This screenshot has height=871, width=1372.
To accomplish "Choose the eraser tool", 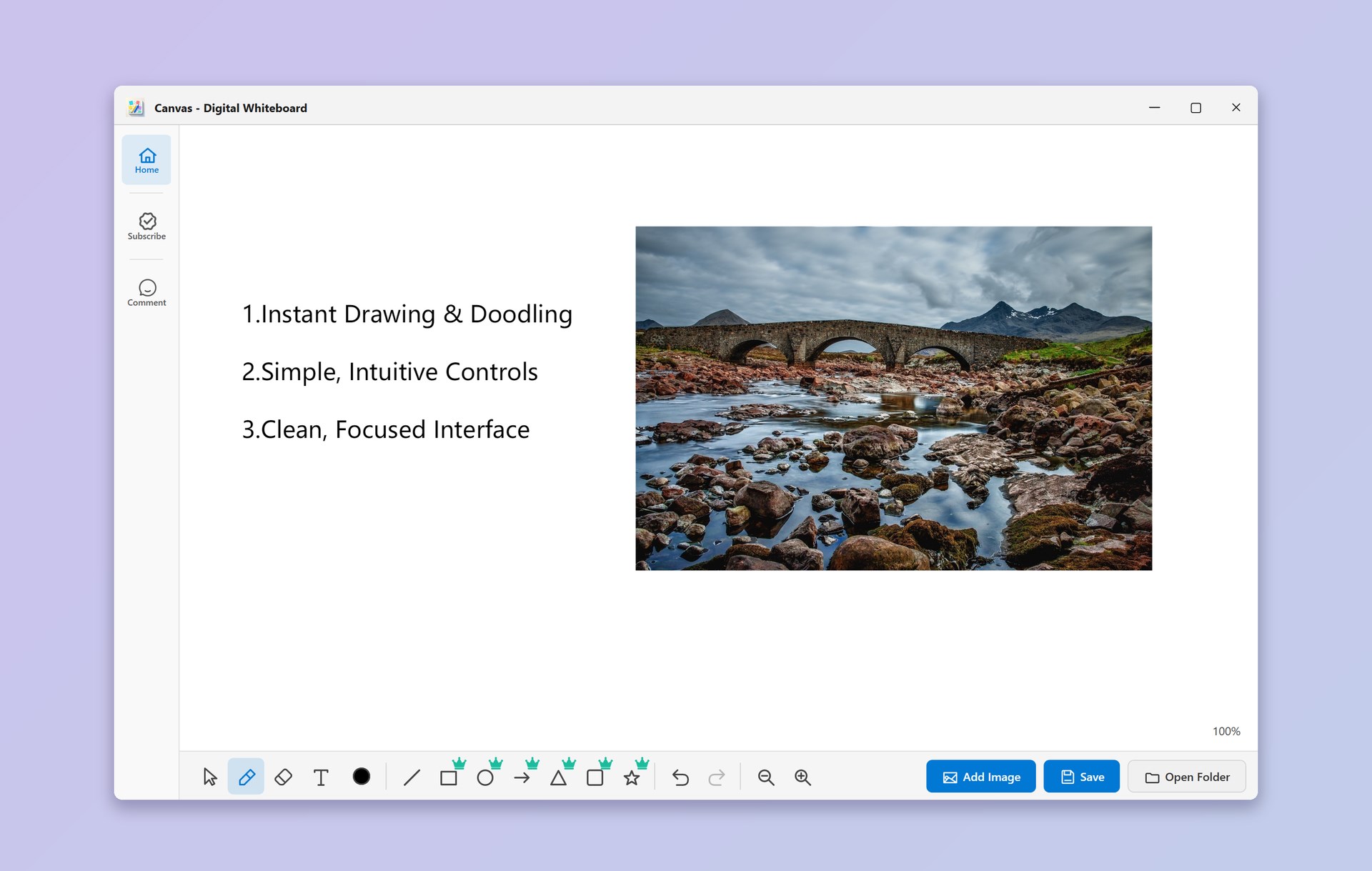I will [x=283, y=777].
